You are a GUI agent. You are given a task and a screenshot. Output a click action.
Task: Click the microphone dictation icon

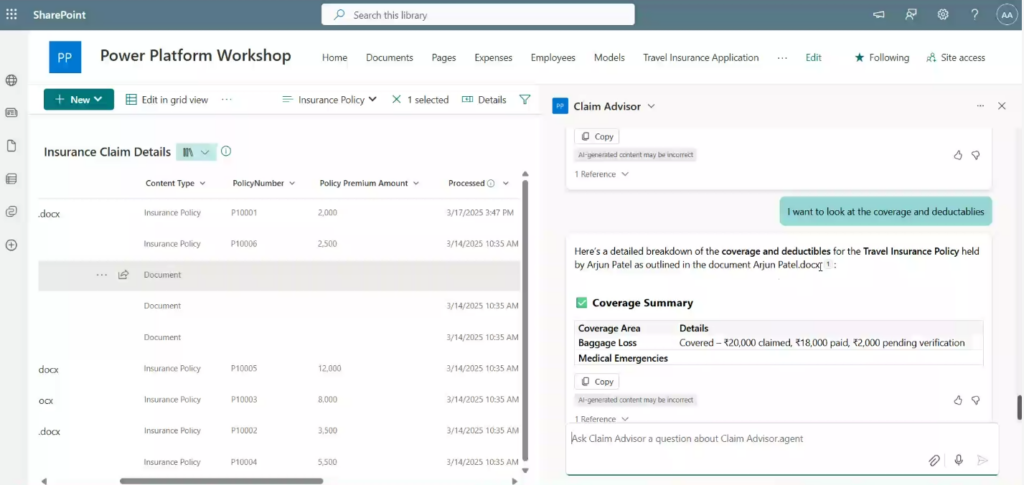click(958, 460)
